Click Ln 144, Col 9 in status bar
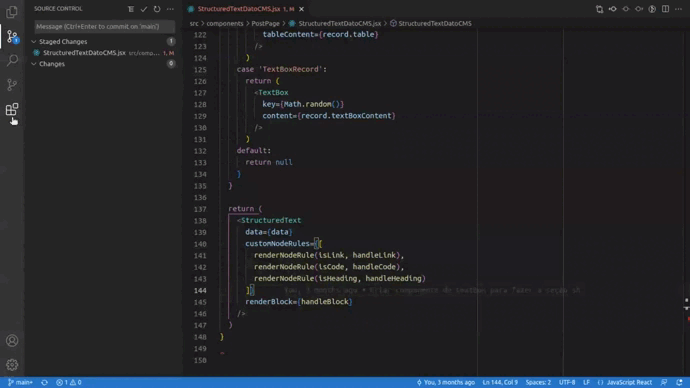Image resolution: width=690 pixels, height=388 pixels. coord(500,382)
